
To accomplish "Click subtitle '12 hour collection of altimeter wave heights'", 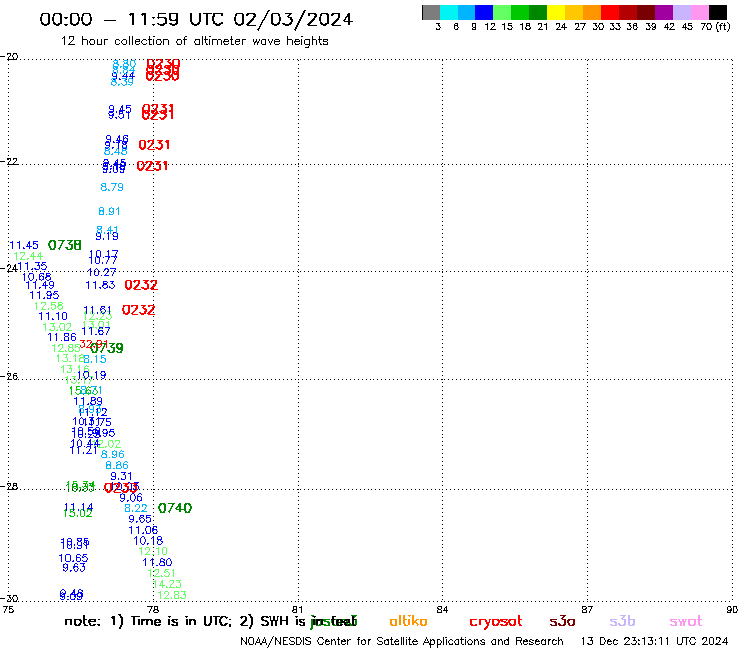I will [x=194, y=41].
